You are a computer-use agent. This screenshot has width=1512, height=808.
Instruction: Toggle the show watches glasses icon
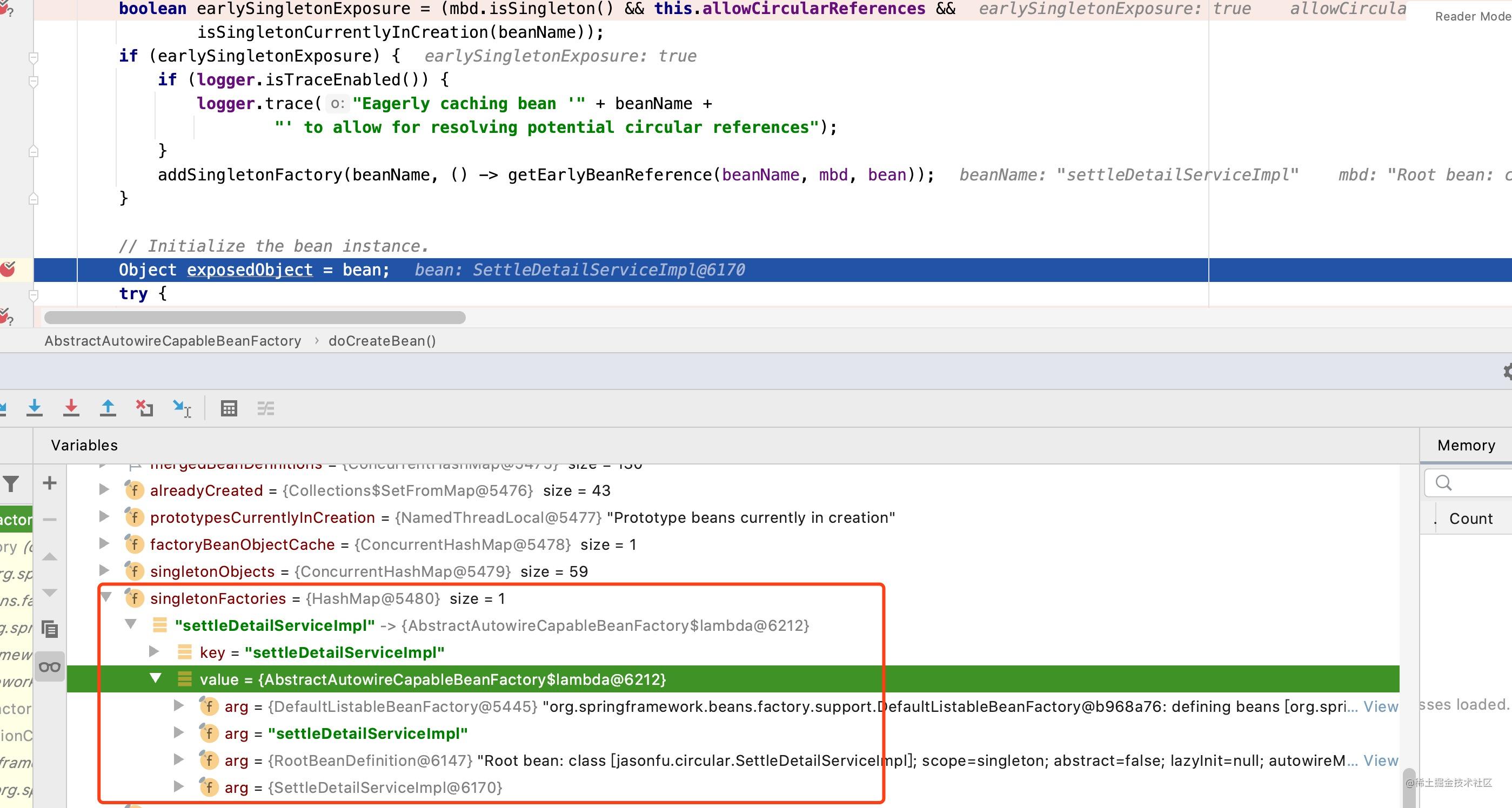pyautogui.click(x=50, y=666)
